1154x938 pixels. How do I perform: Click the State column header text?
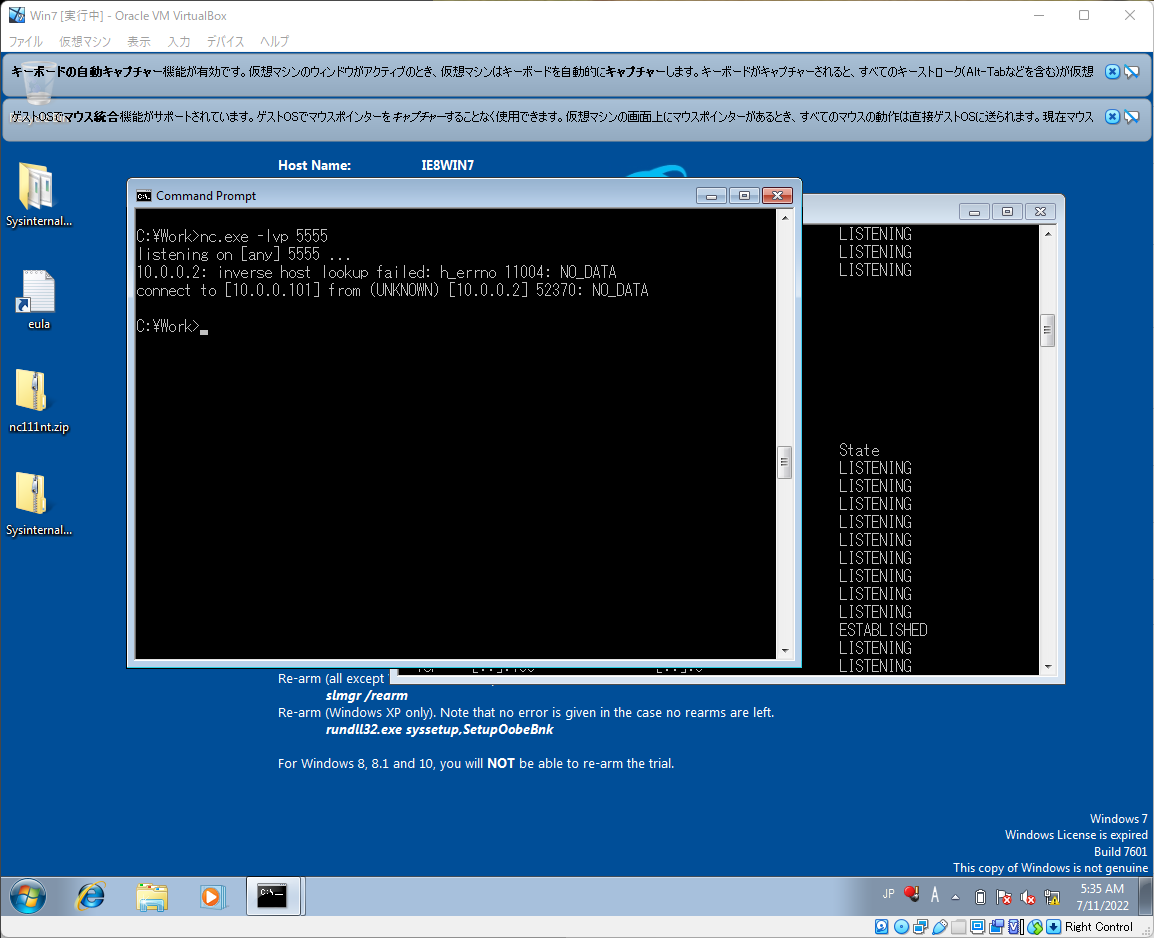[859, 450]
